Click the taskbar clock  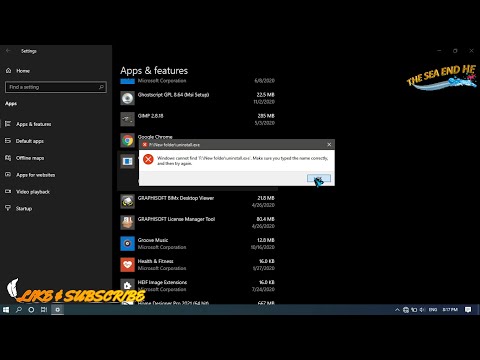(450, 310)
